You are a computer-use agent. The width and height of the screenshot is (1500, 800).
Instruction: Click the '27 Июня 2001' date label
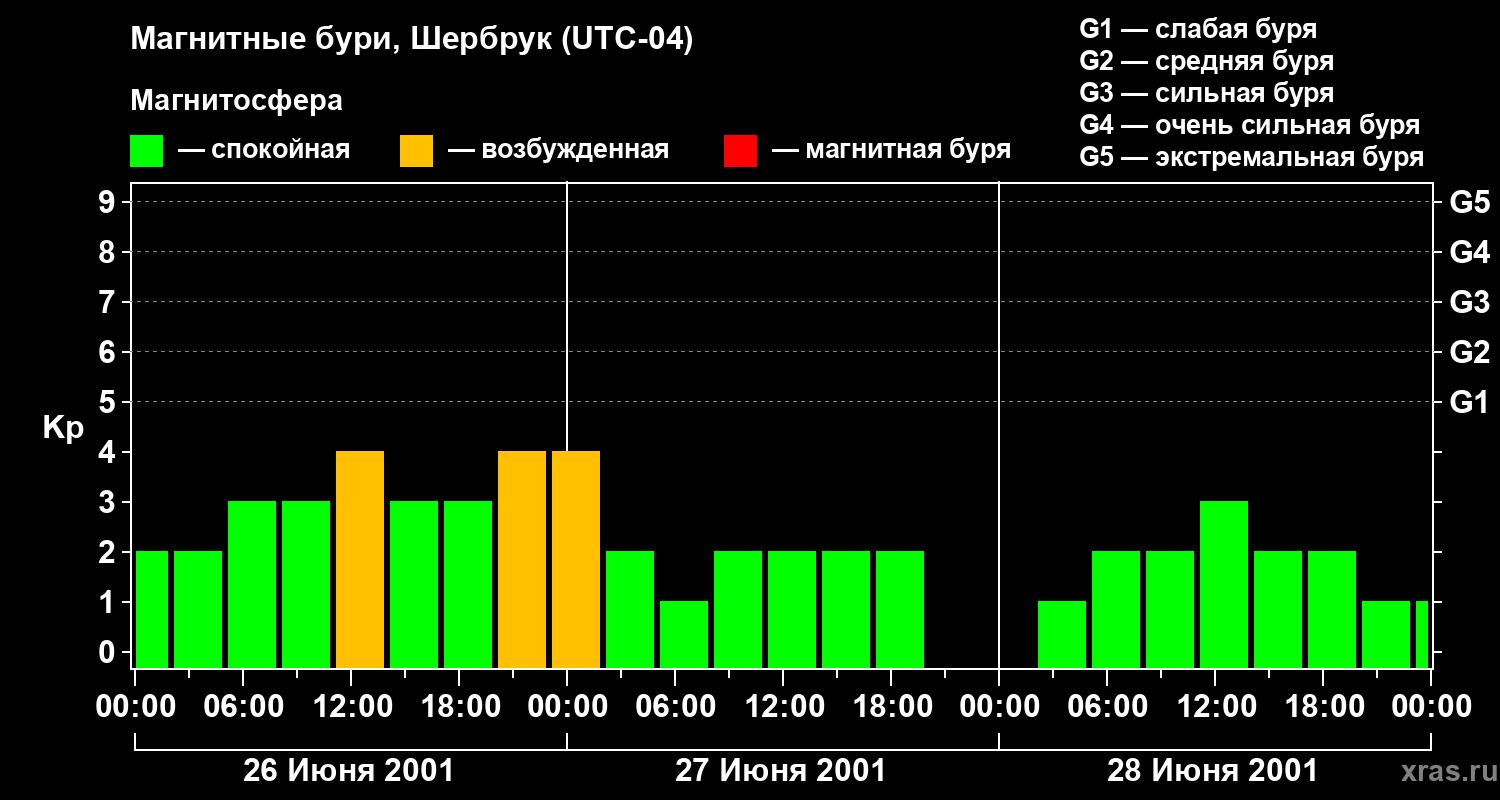(x=781, y=771)
